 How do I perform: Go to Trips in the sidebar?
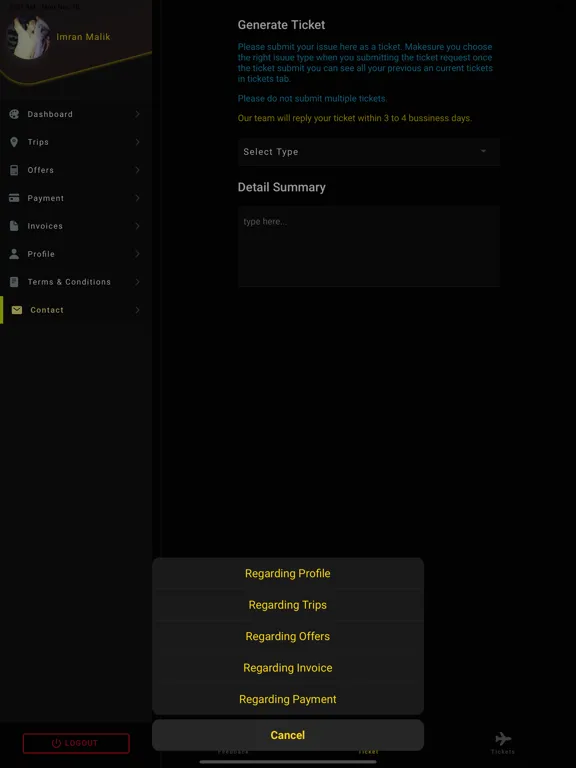point(76,142)
